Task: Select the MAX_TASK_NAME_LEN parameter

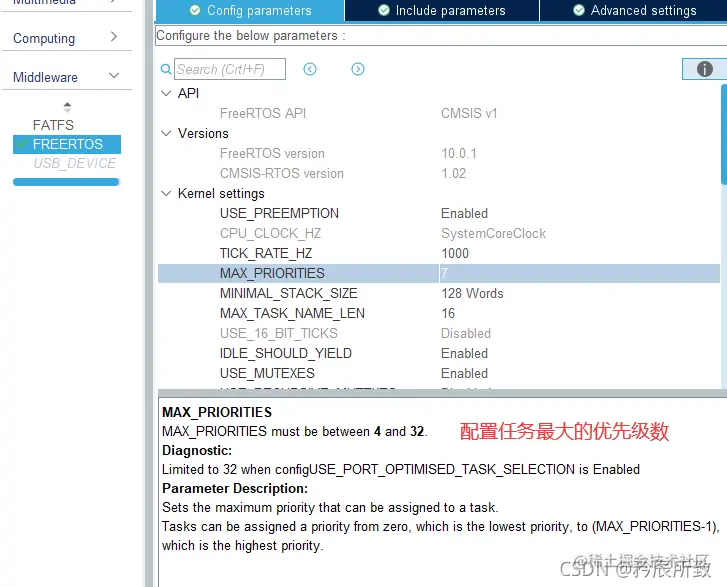Action: tap(292, 313)
